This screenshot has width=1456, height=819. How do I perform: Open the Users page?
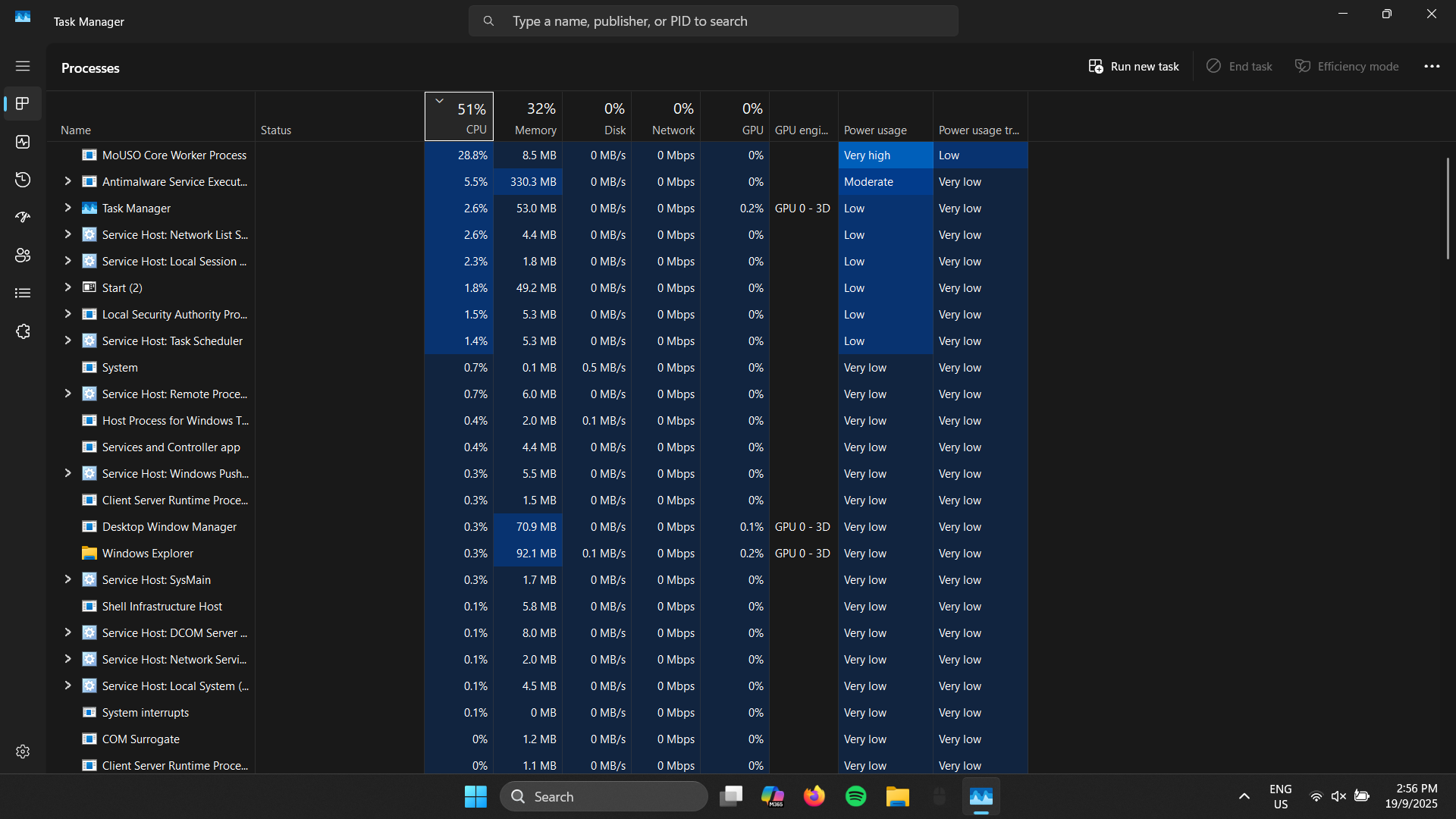tap(23, 256)
